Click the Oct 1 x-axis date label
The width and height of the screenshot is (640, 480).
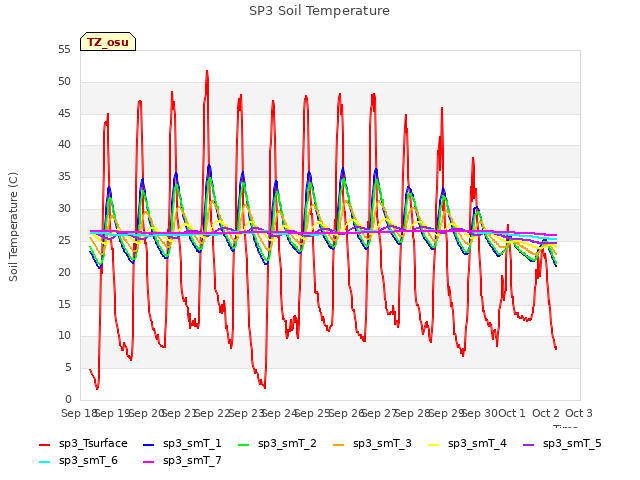point(512,413)
